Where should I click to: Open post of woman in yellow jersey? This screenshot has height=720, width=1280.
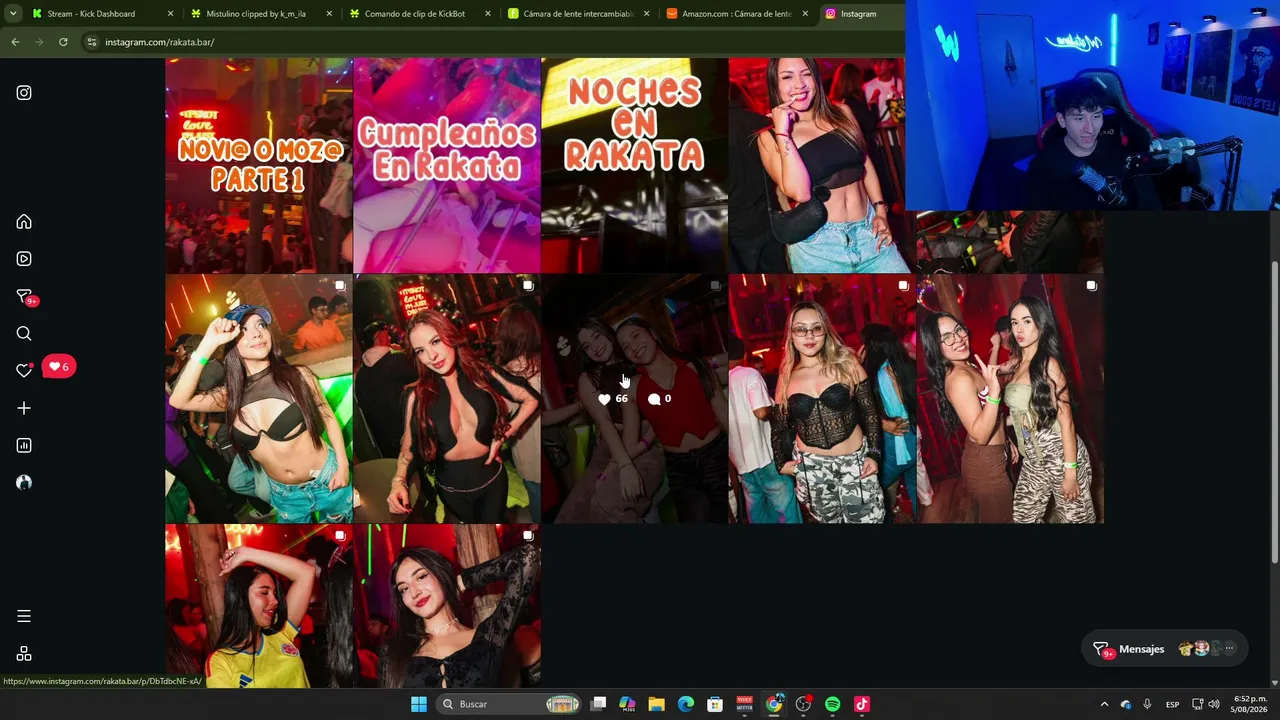point(259,606)
